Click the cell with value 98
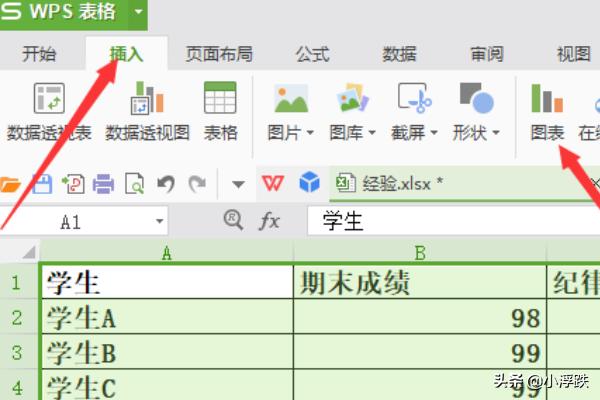This screenshot has width=600, height=400. pyautogui.click(x=420, y=317)
